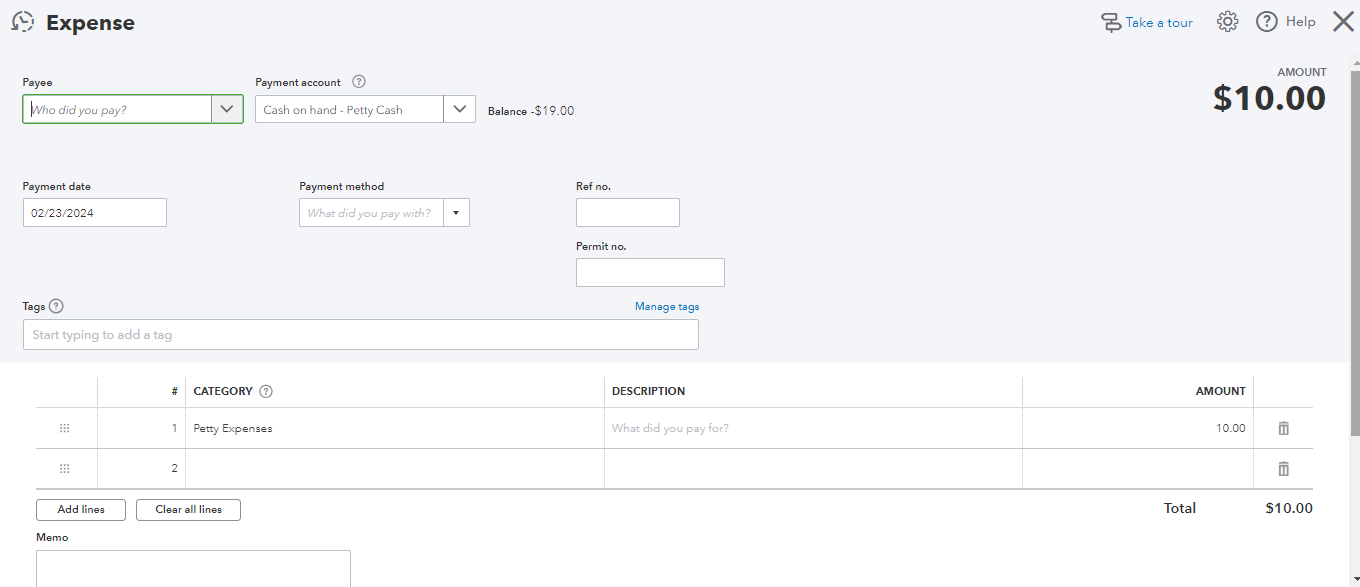Image resolution: width=1360 pixels, height=587 pixels.
Task: Delete line 1 with trash icon
Action: (1283, 428)
